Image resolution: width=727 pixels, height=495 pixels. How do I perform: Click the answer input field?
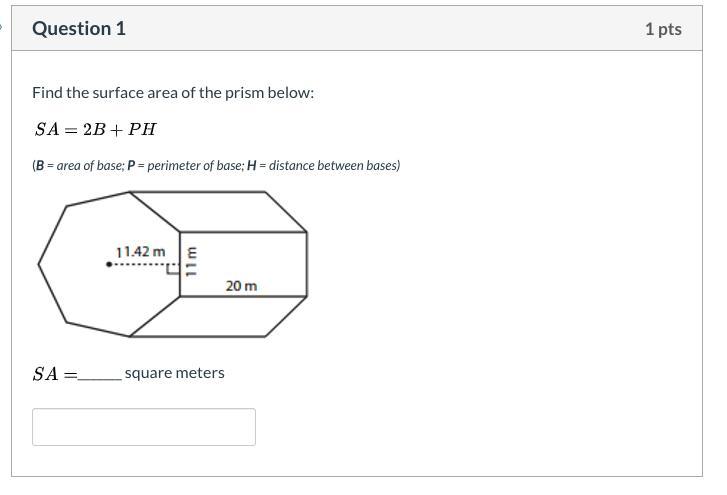pos(144,427)
